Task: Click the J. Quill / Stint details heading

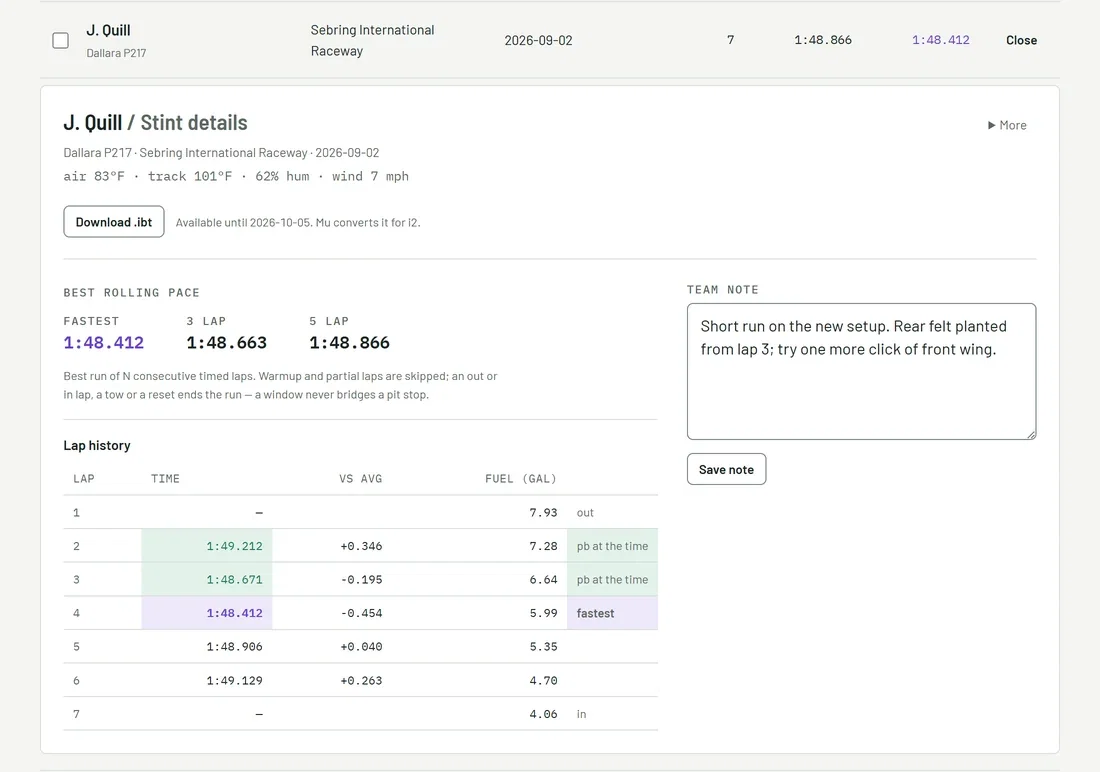Action: click(156, 123)
